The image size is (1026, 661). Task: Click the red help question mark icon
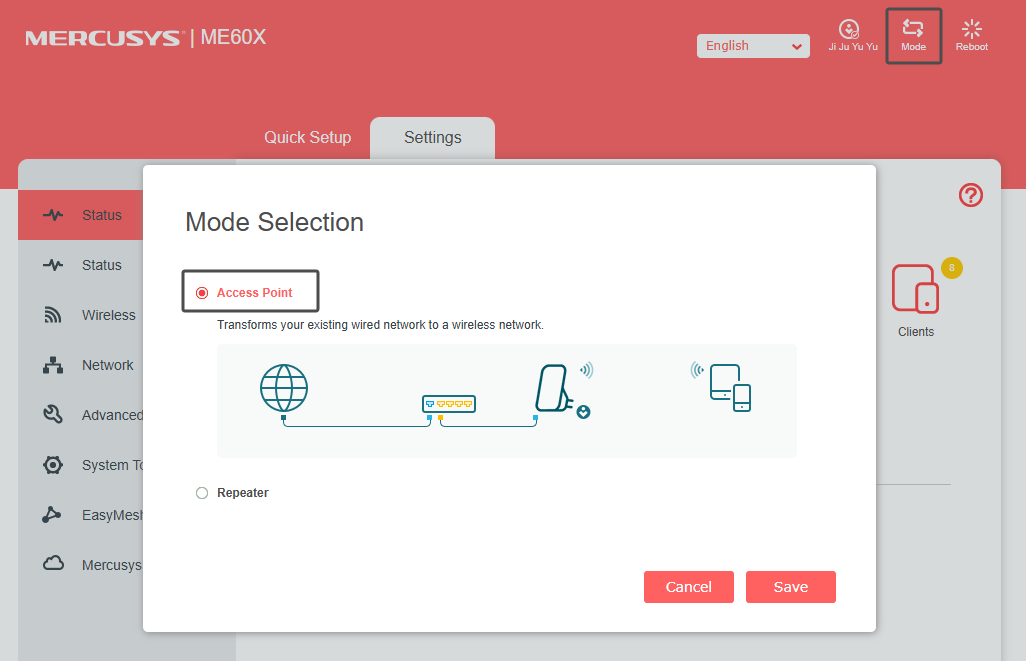tap(970, 195)
